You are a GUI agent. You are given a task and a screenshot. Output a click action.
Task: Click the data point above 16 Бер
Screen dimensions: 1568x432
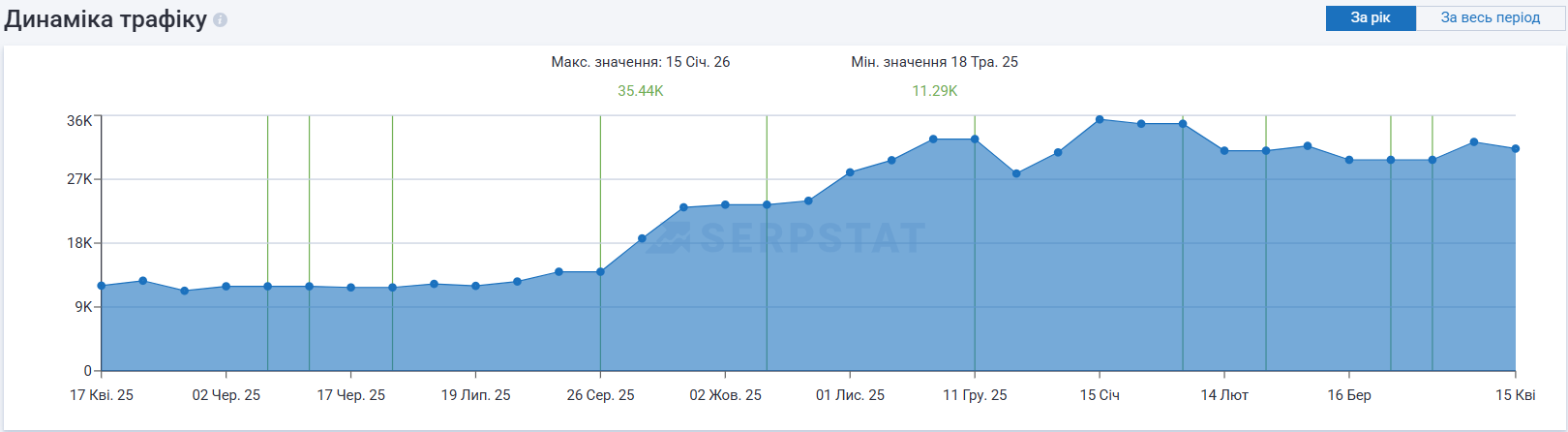point(1349,161)
